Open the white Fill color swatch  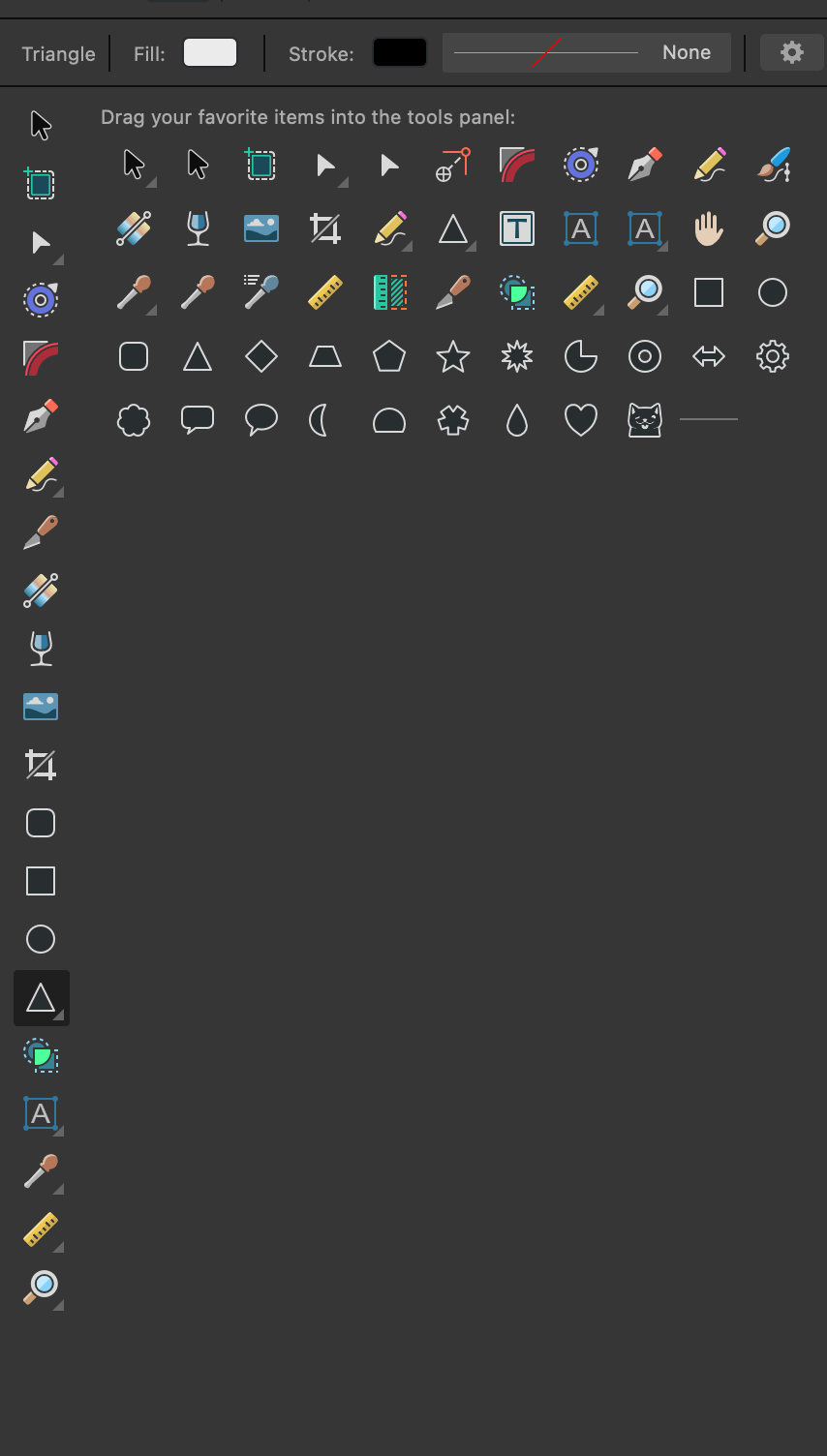tap(210, 52)
